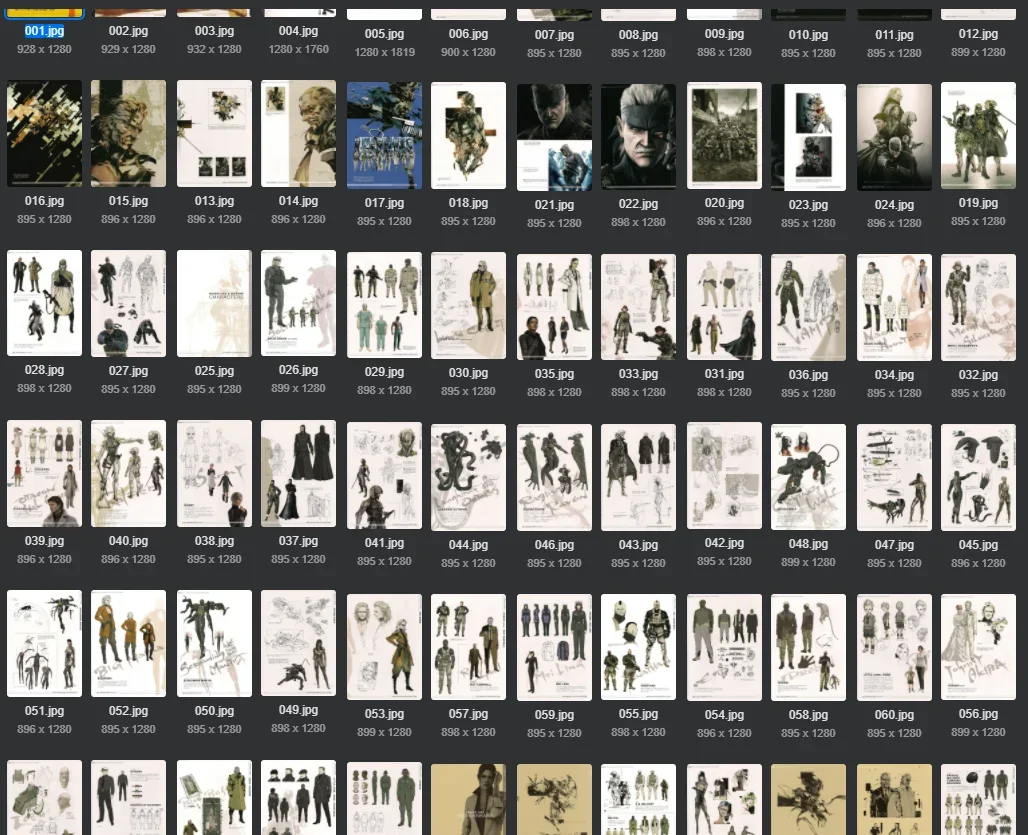Open the 024.jpg thumbnail

point(894,137)
